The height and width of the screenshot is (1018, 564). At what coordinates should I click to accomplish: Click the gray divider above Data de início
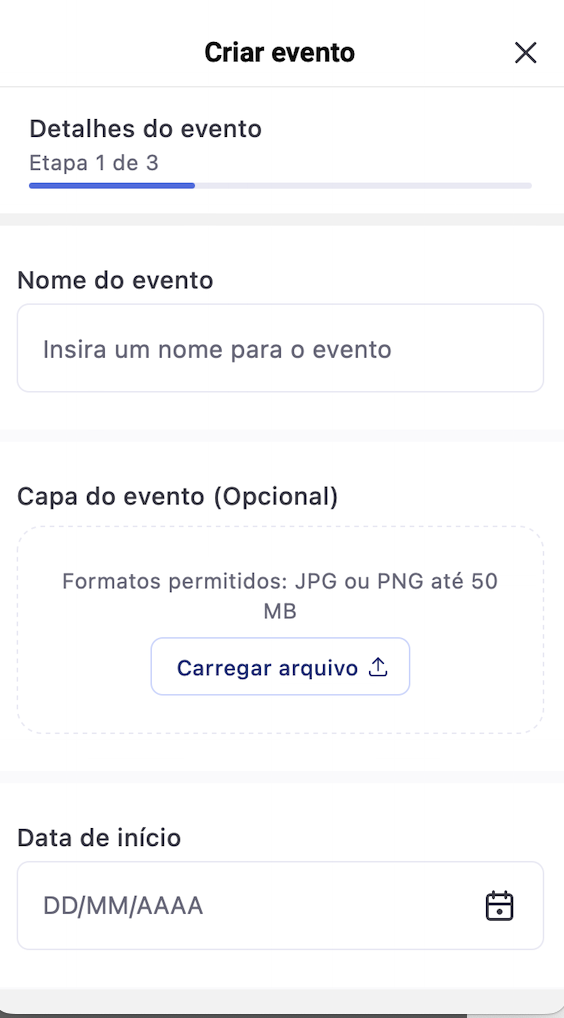282,777
